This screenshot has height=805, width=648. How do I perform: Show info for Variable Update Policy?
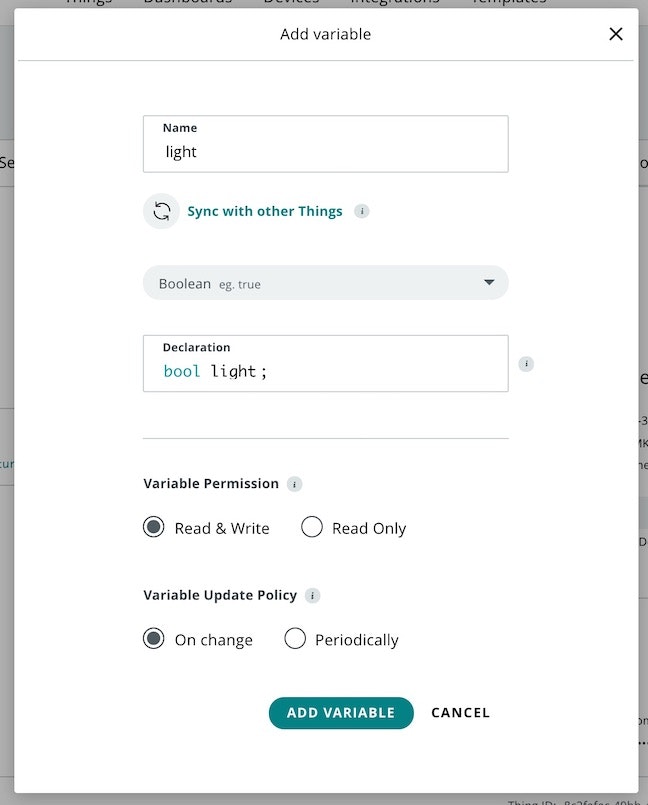point(312,596)
